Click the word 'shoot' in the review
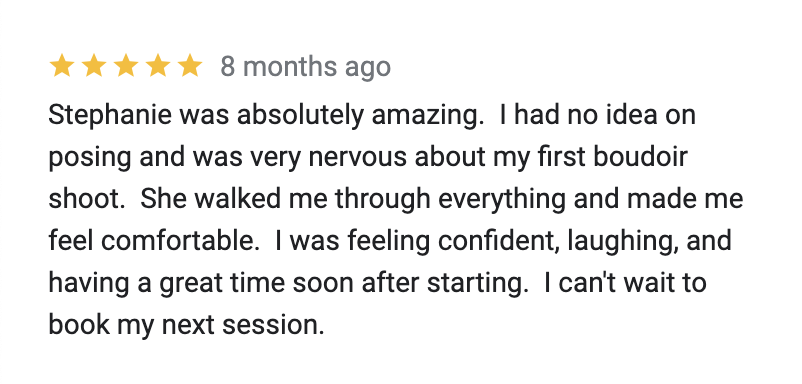802x384 pixels. point(84,199)
